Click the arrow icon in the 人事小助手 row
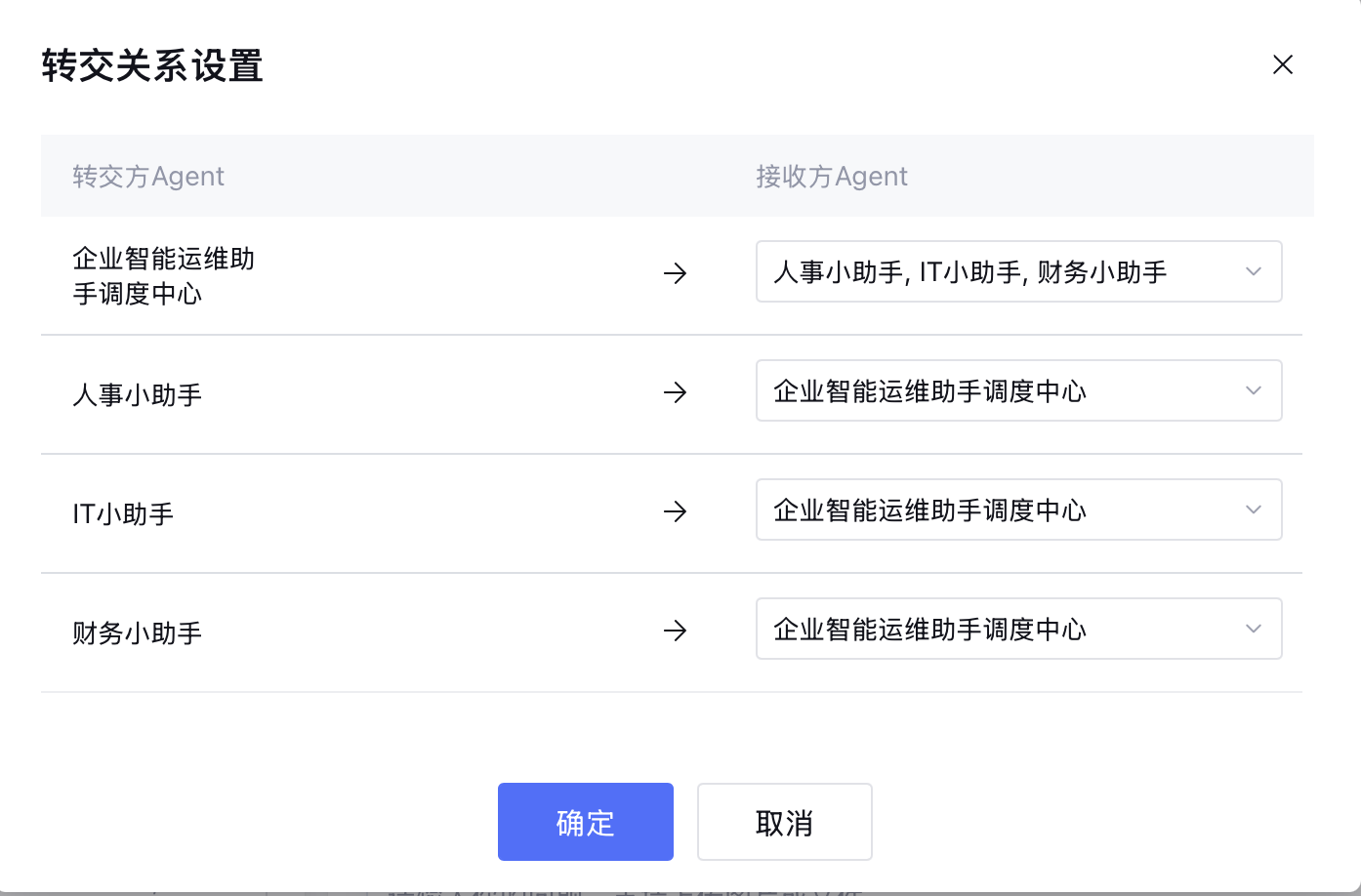The image size is (1361, 896). [676, 393]
